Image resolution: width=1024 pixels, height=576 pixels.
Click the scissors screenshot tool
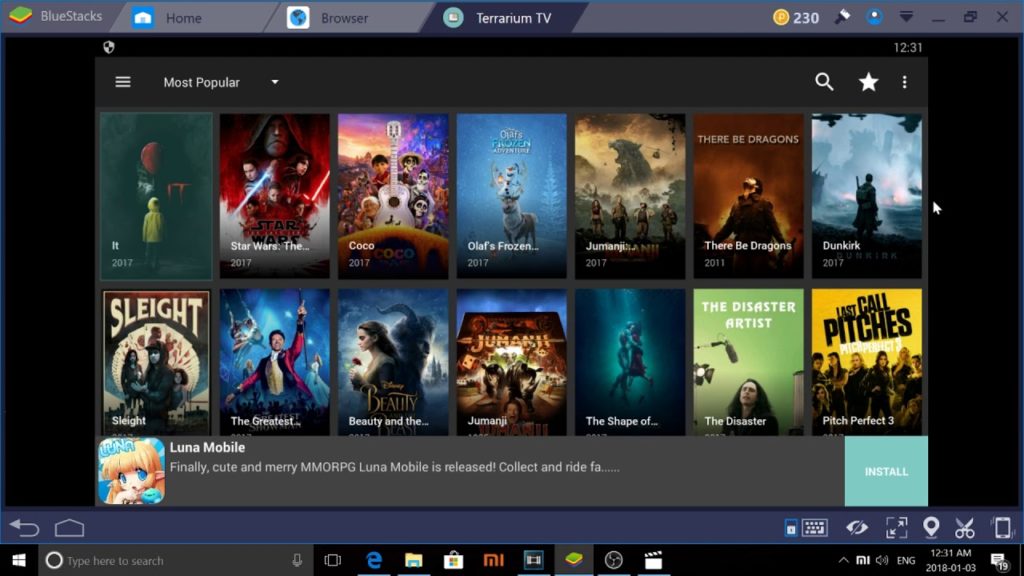pyautogui.click(x=965, y=528)
